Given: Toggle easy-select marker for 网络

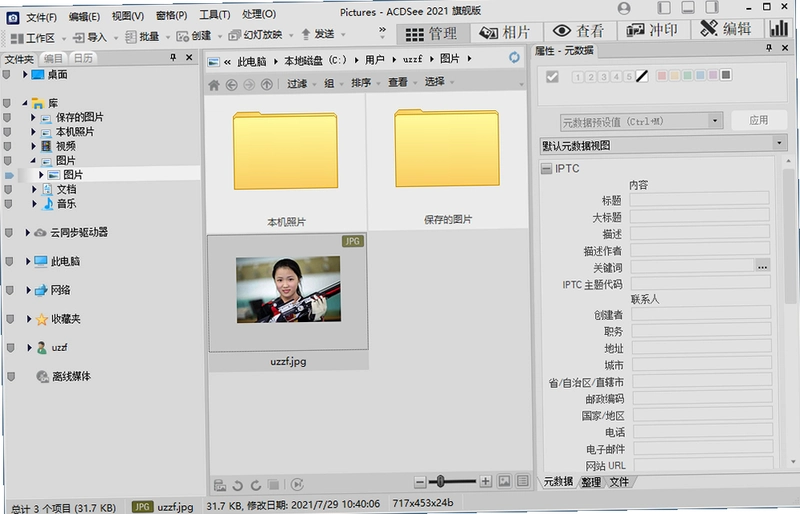Looking at the screenshot, I should point(9,290).
